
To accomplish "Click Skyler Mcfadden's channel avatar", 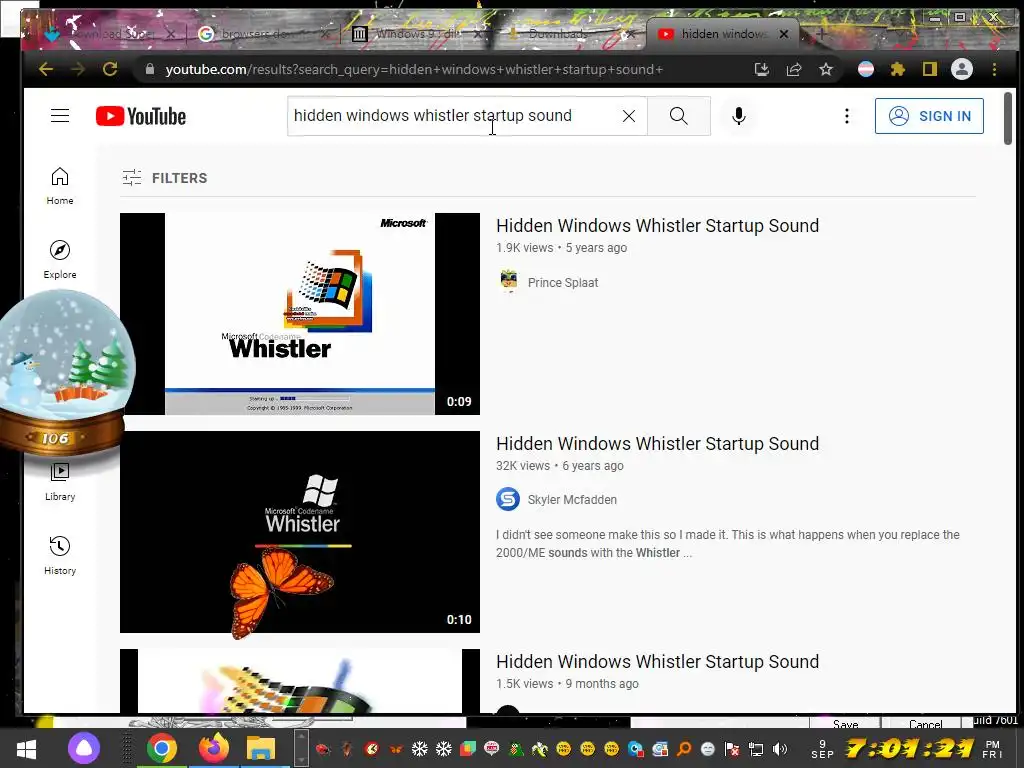I will pyautogui.click(x=508, y=499).
